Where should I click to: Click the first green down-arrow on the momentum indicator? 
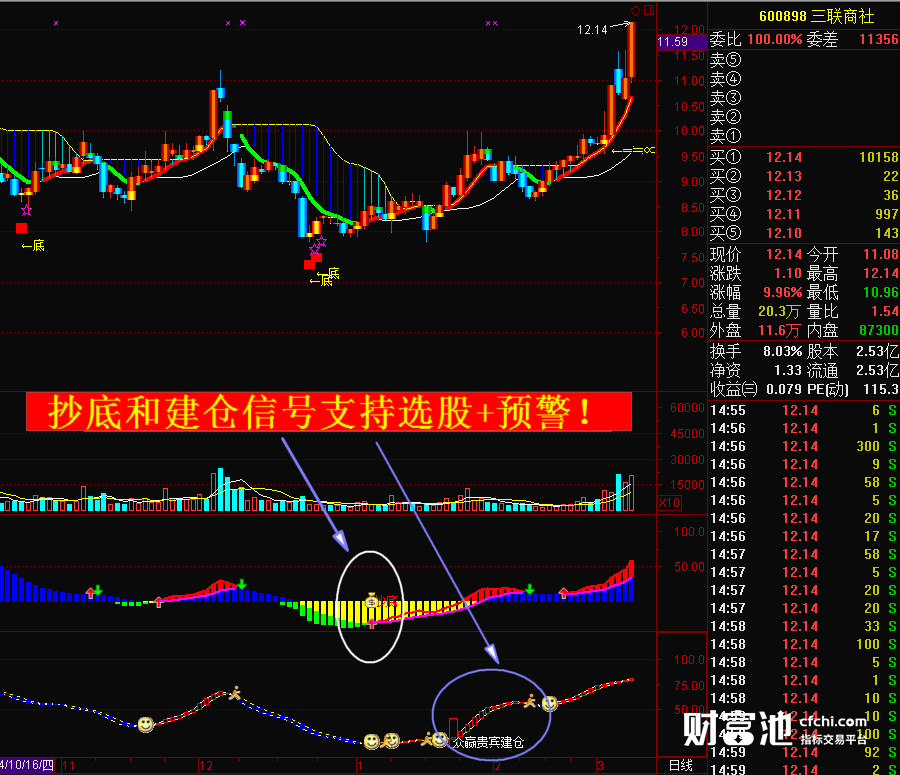(98, 590)
